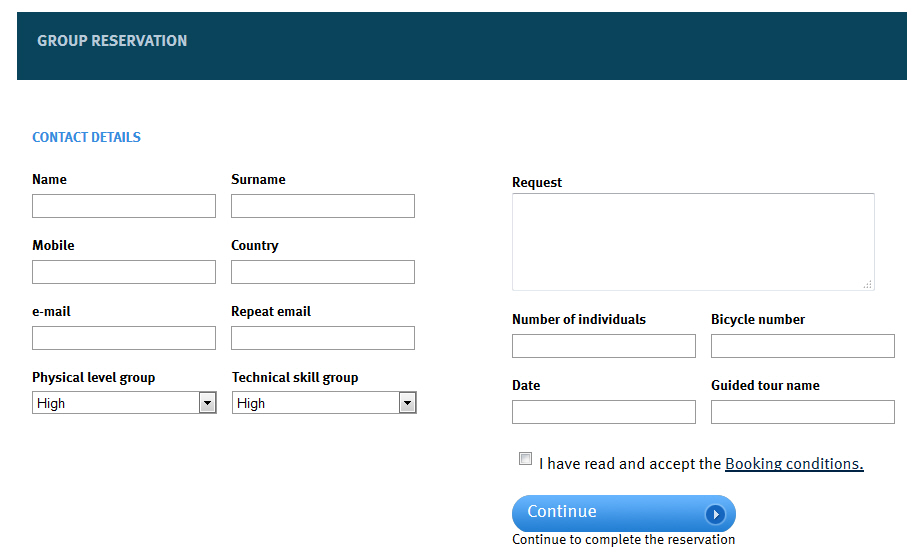The width and height of the screenshot is (921, 560).
Task: Focus the Bicycle number field
Action: click(x=803, y=346)
